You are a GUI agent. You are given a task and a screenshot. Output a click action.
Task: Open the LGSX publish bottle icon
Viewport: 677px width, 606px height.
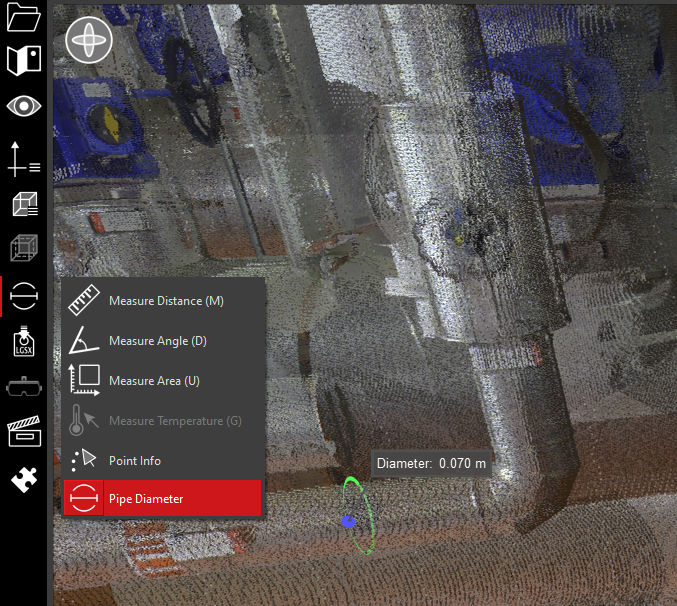pyautogui.click(x=23, y=342)
